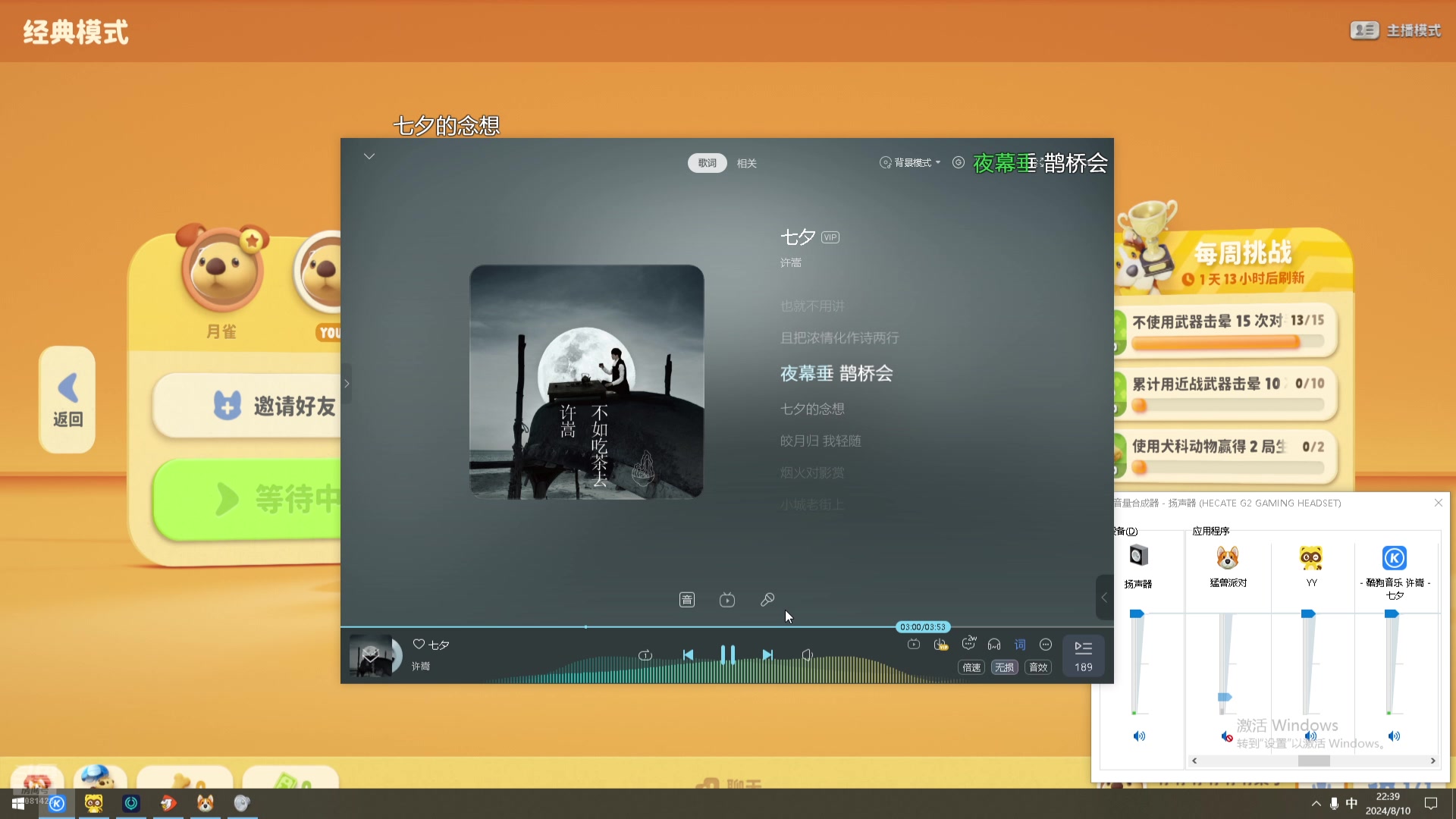Click the large album cover art
The image size is (1456, 819).
(x=586, y=381)
